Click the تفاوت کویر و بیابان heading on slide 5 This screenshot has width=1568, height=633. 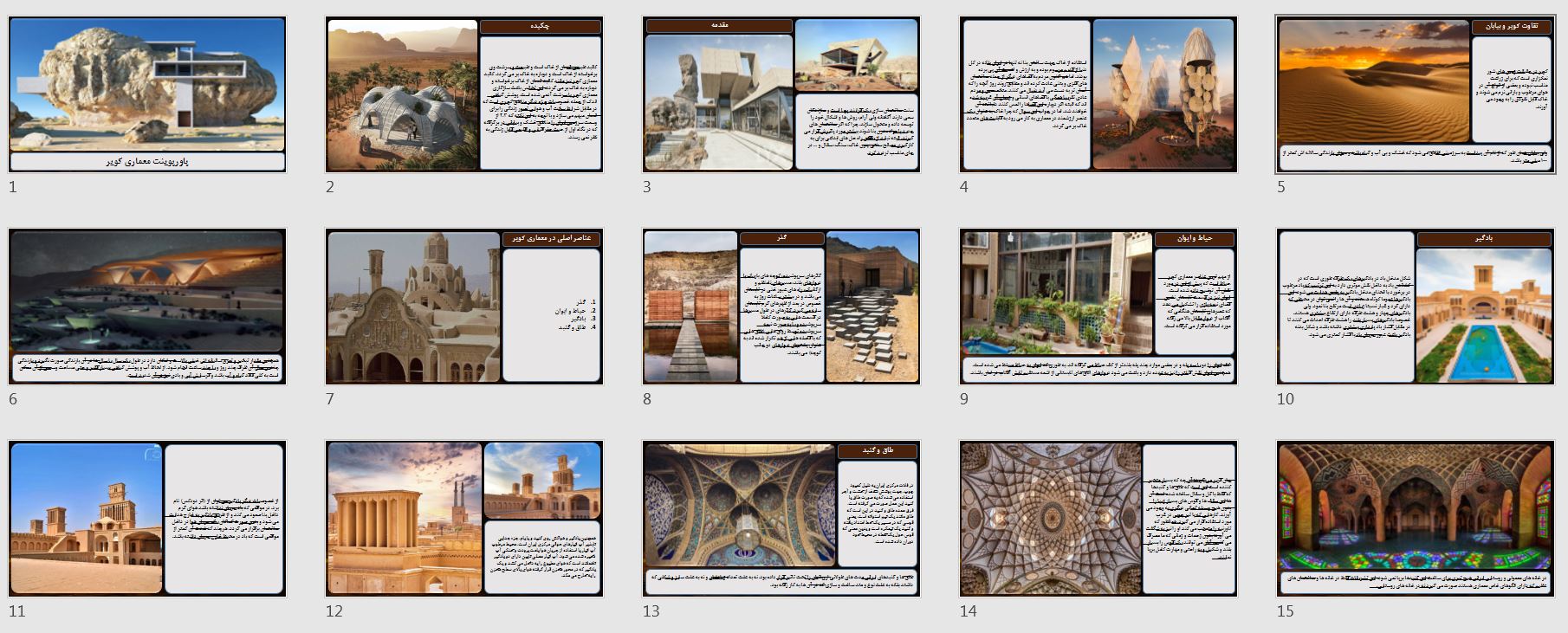tap(1512, 28)
